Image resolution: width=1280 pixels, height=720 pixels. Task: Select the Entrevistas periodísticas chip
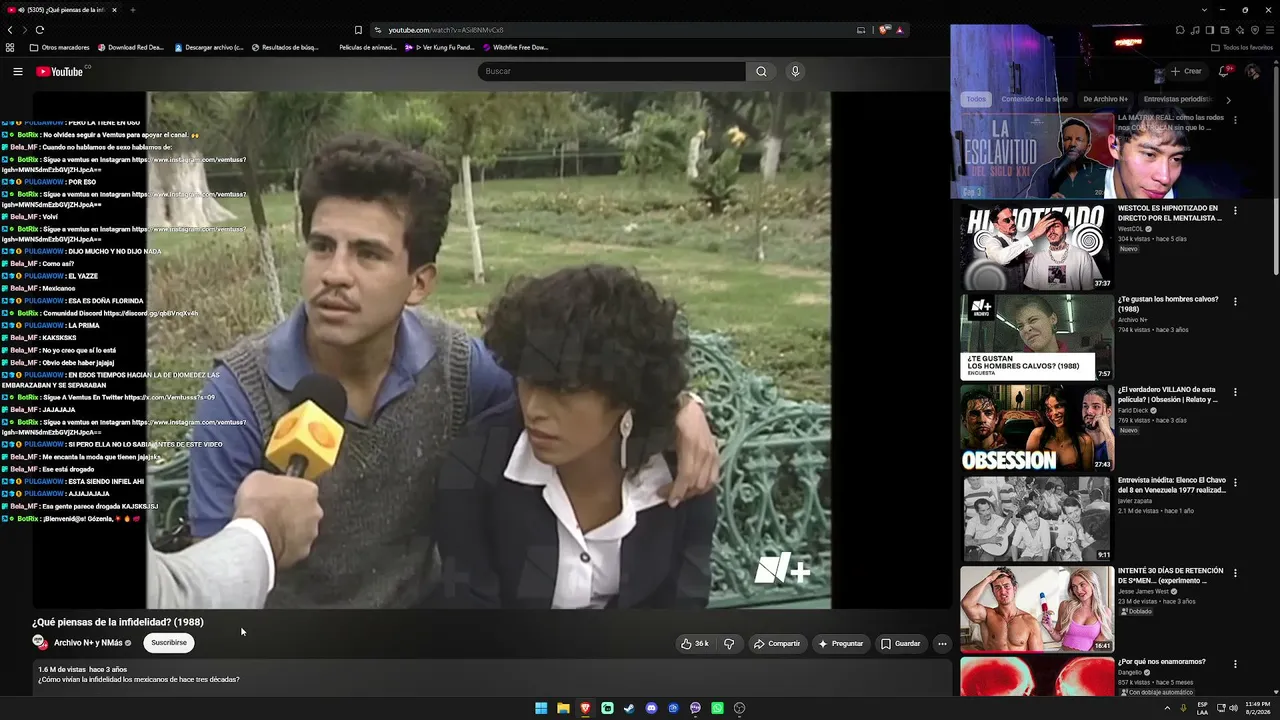[x=1178, y=99]
